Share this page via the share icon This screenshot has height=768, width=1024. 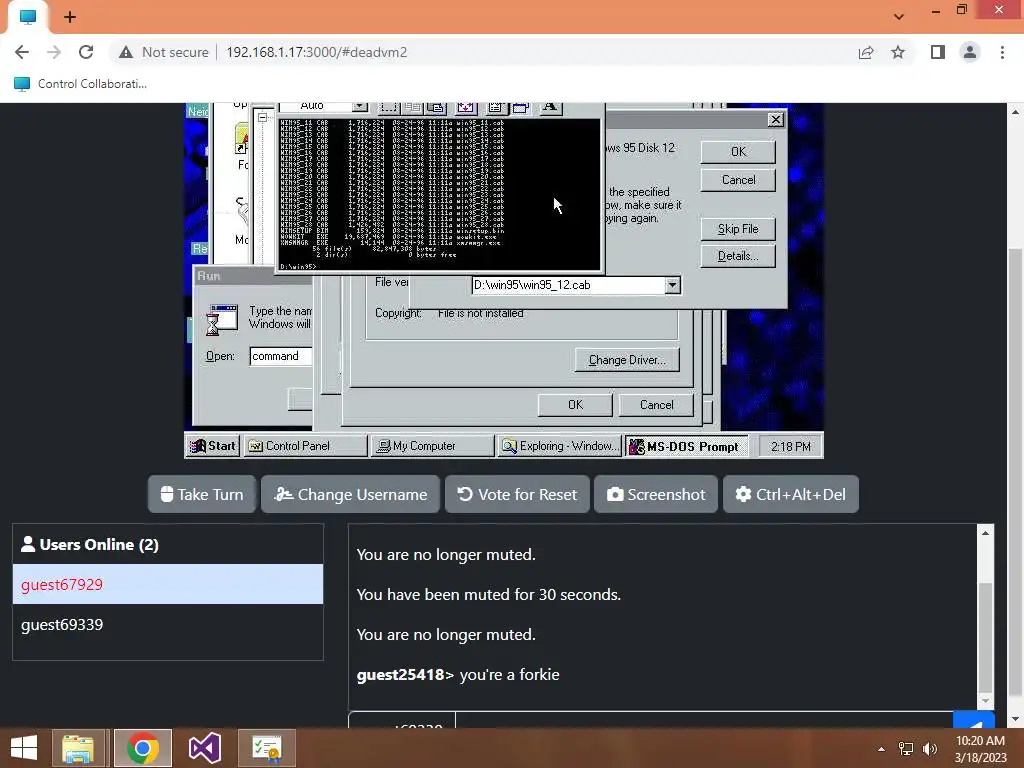[x=866, y=52]
